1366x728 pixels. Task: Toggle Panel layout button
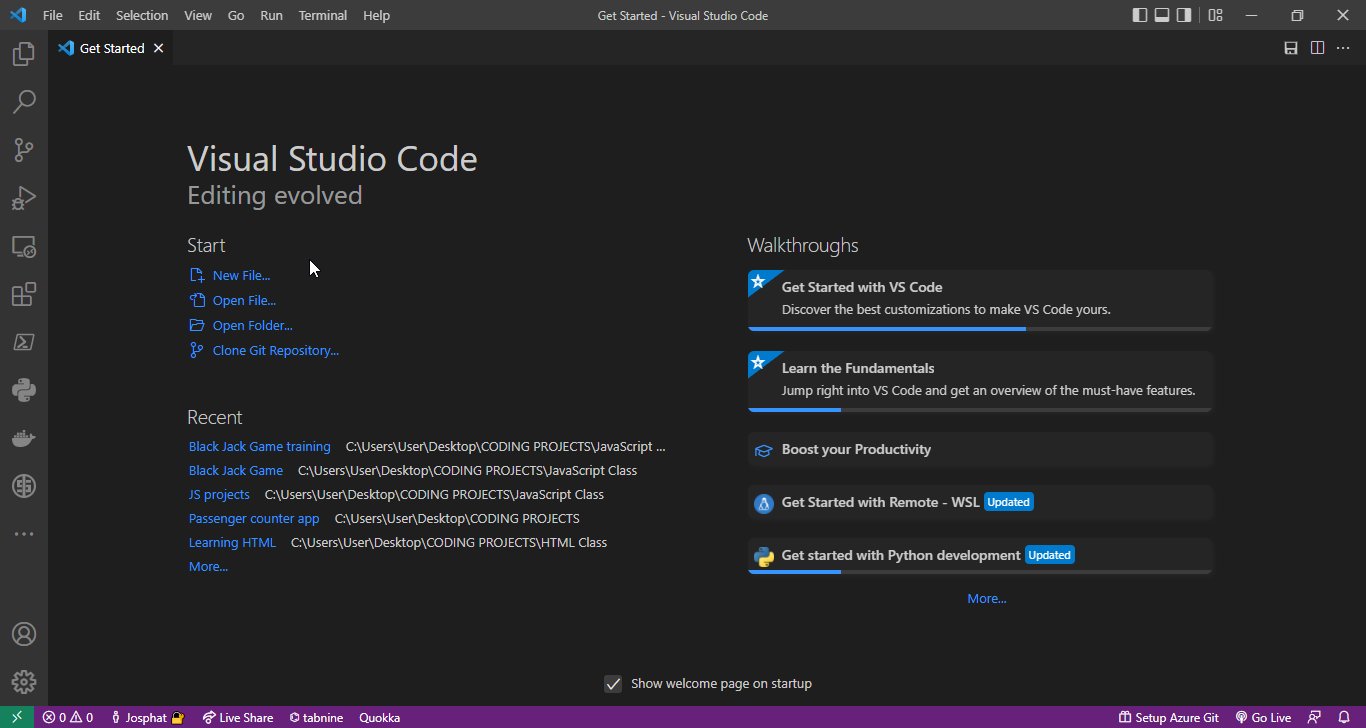tap(1162, 15)
